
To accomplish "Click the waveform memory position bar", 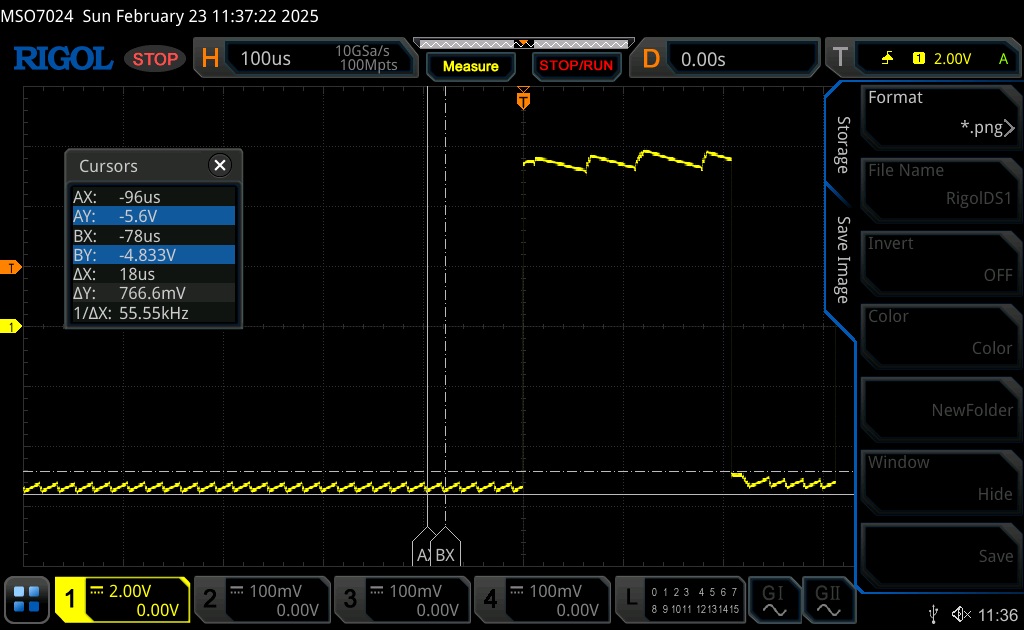I will [523, 44].
